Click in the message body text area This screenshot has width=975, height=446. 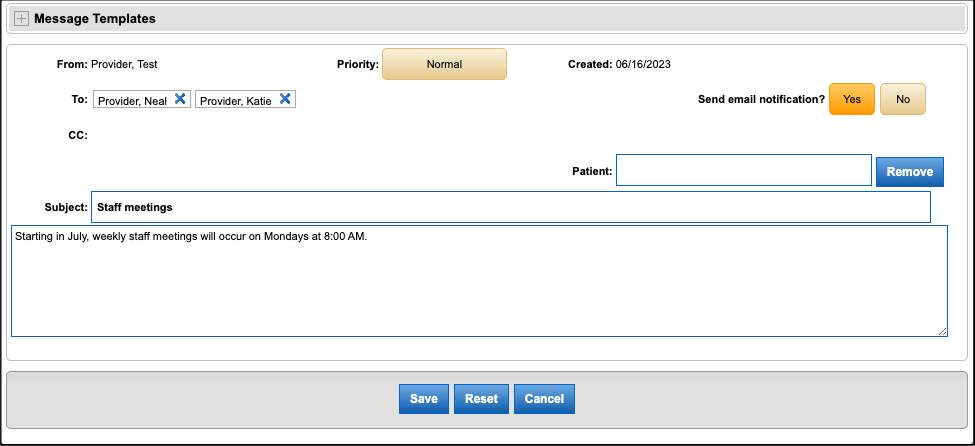(478, 285)
